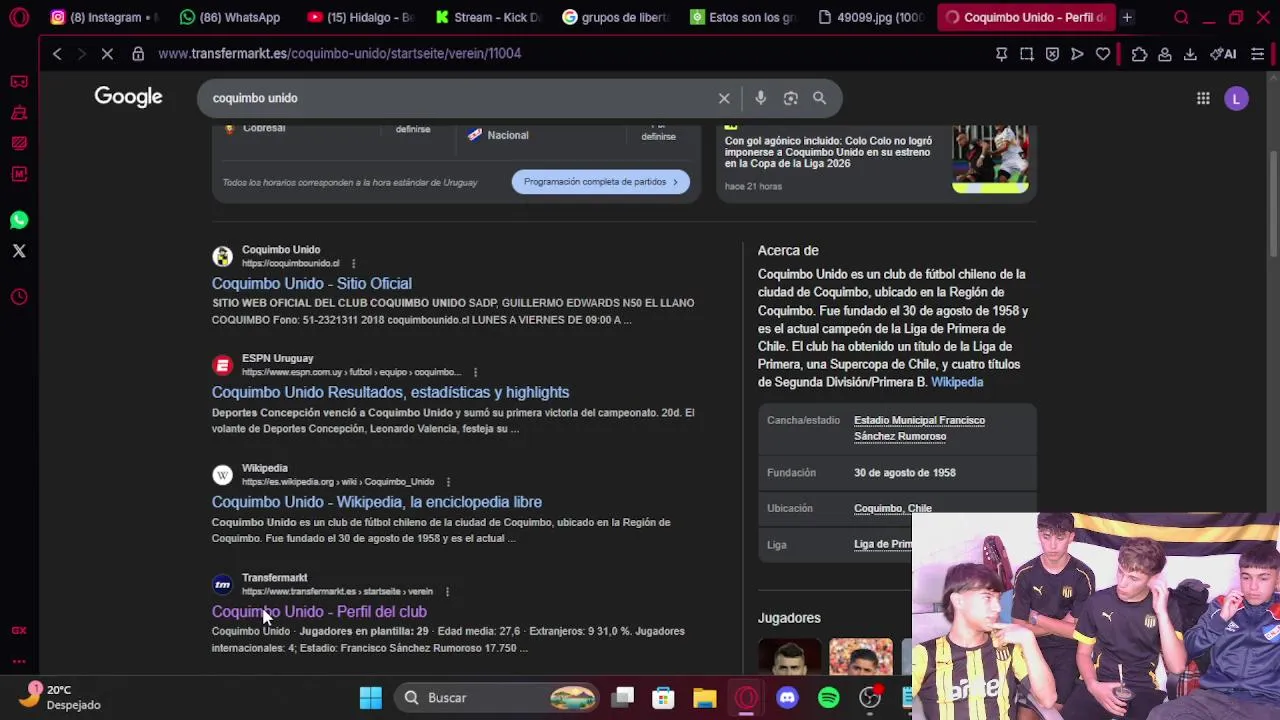1280x720 pixels.
Task: Open File Explorer from the taskbar
Action: [705, 698]
